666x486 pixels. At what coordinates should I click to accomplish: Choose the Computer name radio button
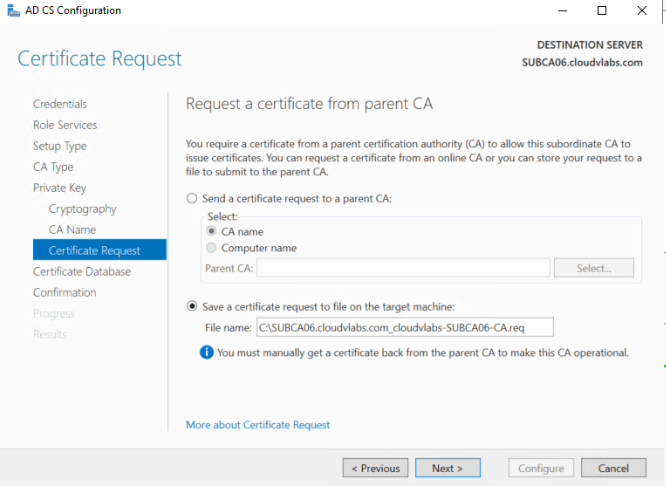click(211, 248)
